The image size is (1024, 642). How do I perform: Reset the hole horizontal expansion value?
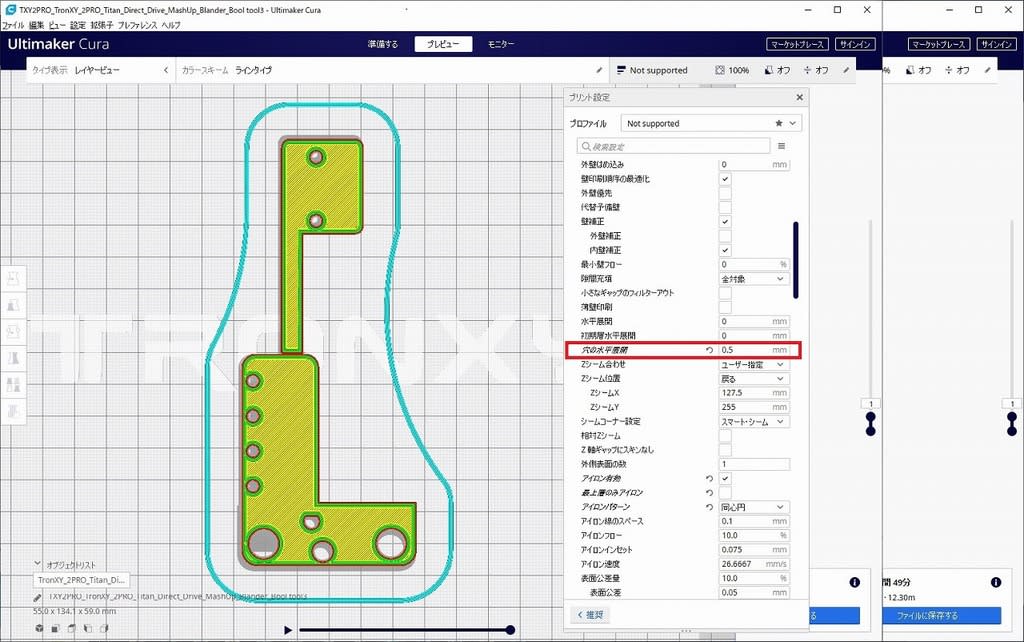709,350
